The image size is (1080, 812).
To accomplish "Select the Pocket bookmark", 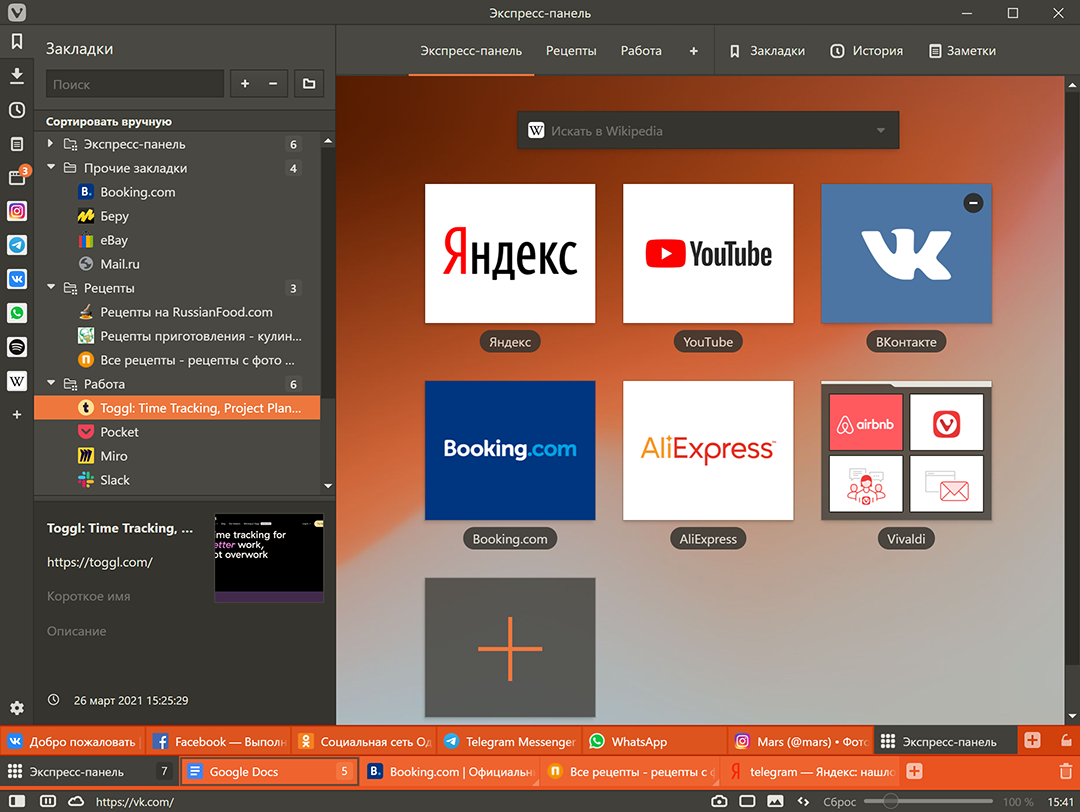I will (177, 432).
